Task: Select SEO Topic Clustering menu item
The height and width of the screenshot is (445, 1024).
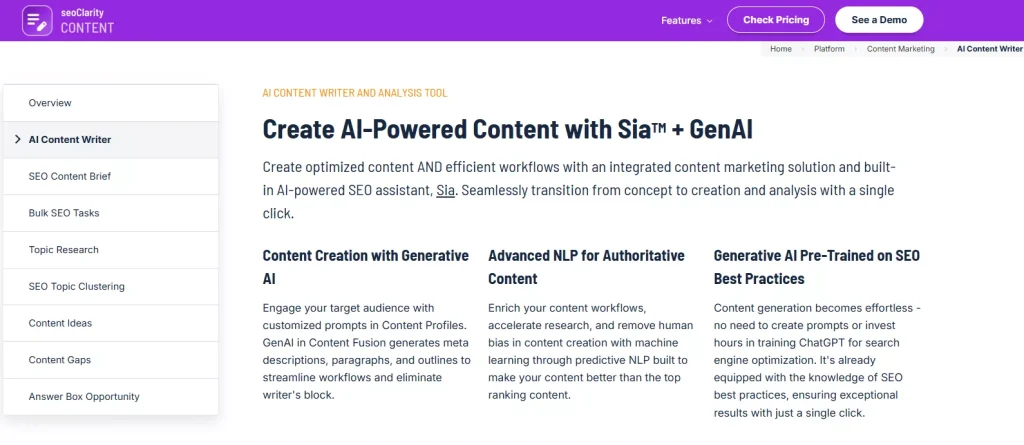Action: click(x=76, y=287)
